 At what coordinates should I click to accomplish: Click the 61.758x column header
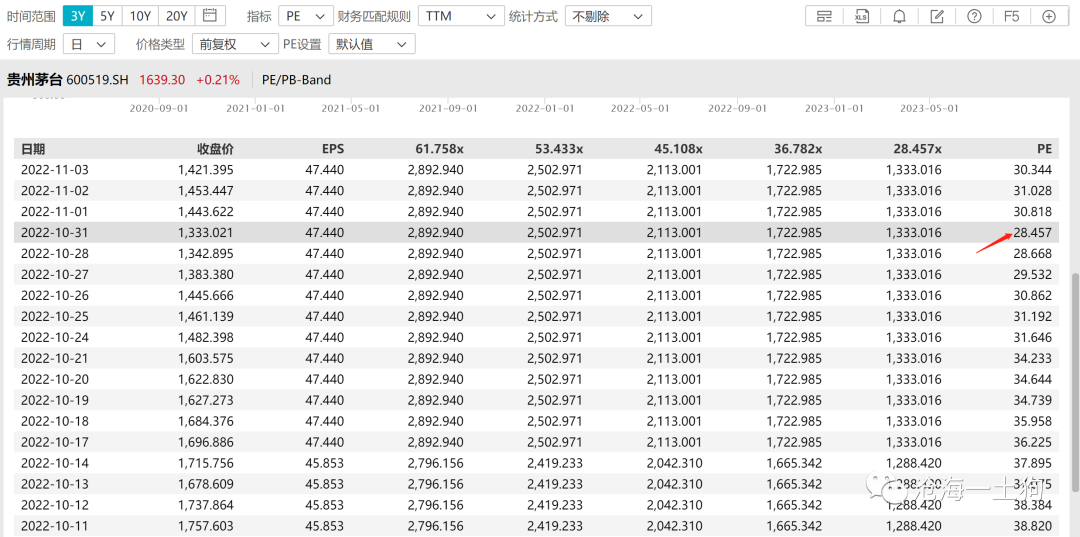coord(439,149)
